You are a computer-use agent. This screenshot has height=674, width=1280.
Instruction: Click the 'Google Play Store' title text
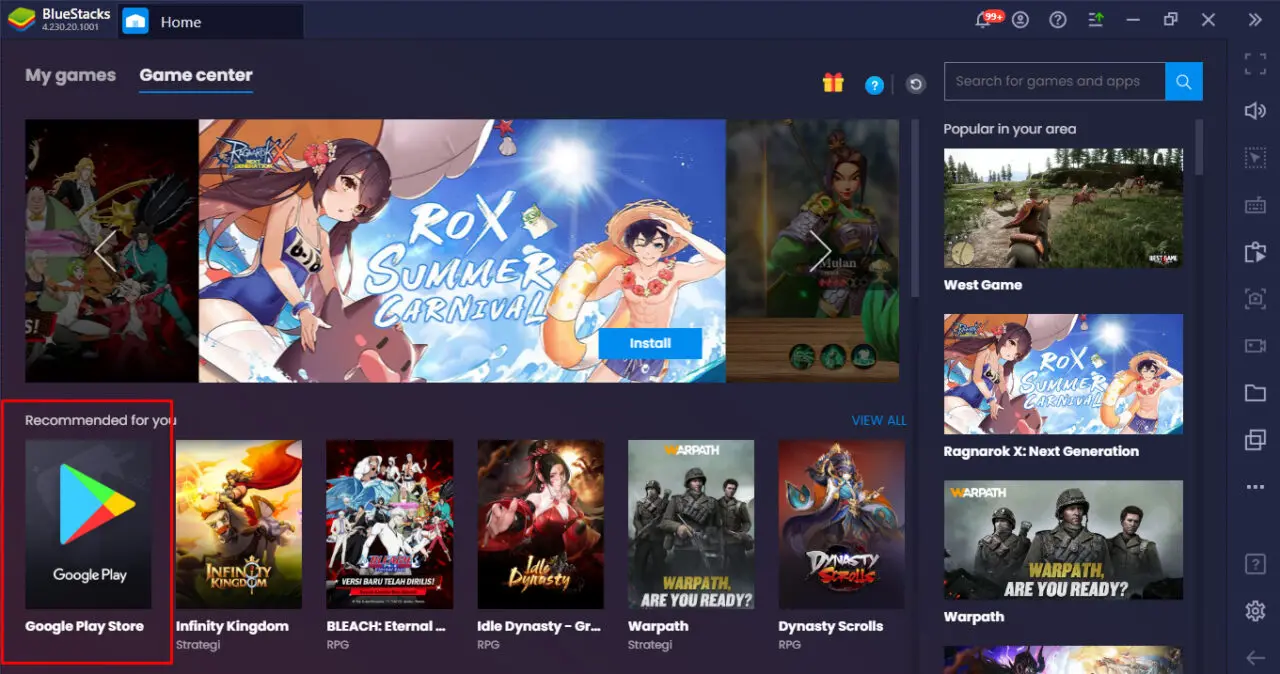point(84,626)
